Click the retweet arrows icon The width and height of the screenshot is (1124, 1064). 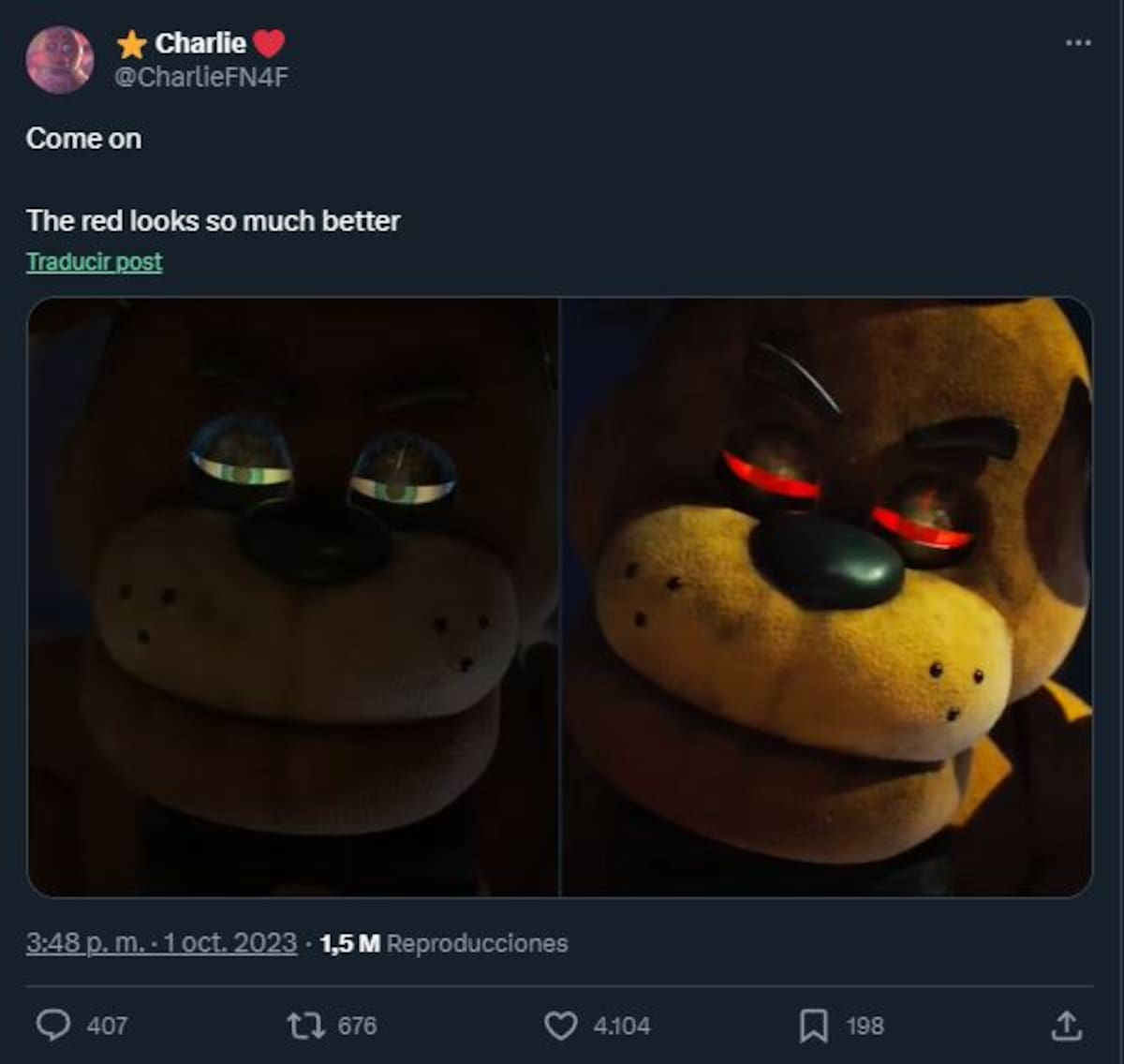pyautogui.click(x=304, y=1026)
